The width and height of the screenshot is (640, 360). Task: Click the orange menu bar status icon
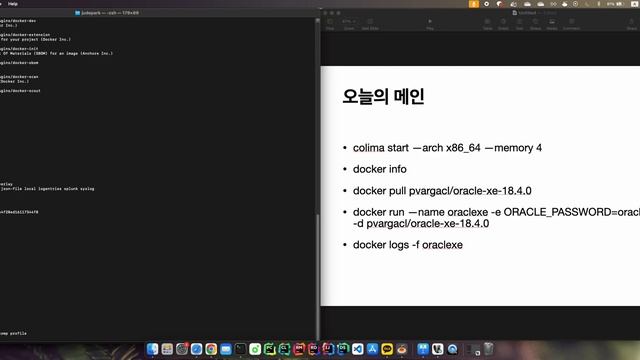[x=474, y=4]
